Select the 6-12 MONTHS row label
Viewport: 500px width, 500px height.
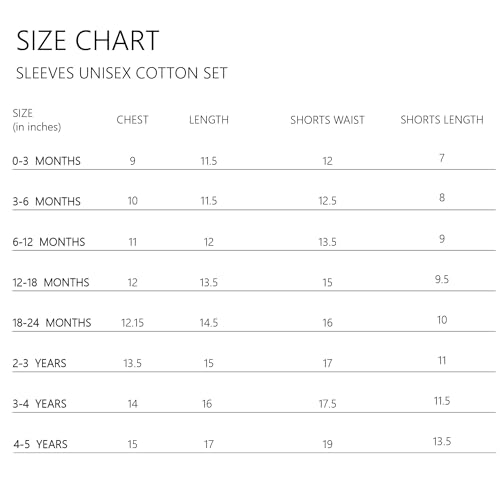49,242
